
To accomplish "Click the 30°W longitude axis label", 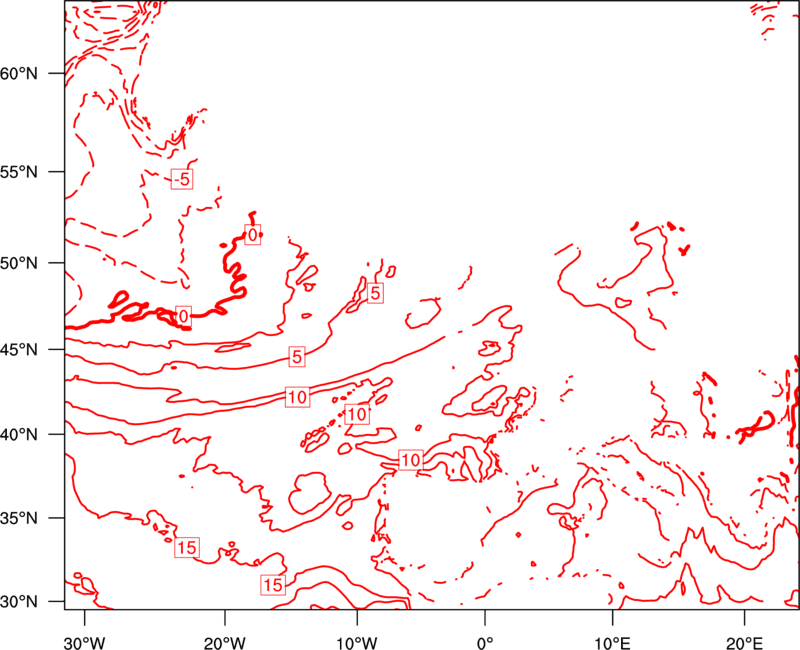I will (x=85, y=643).
